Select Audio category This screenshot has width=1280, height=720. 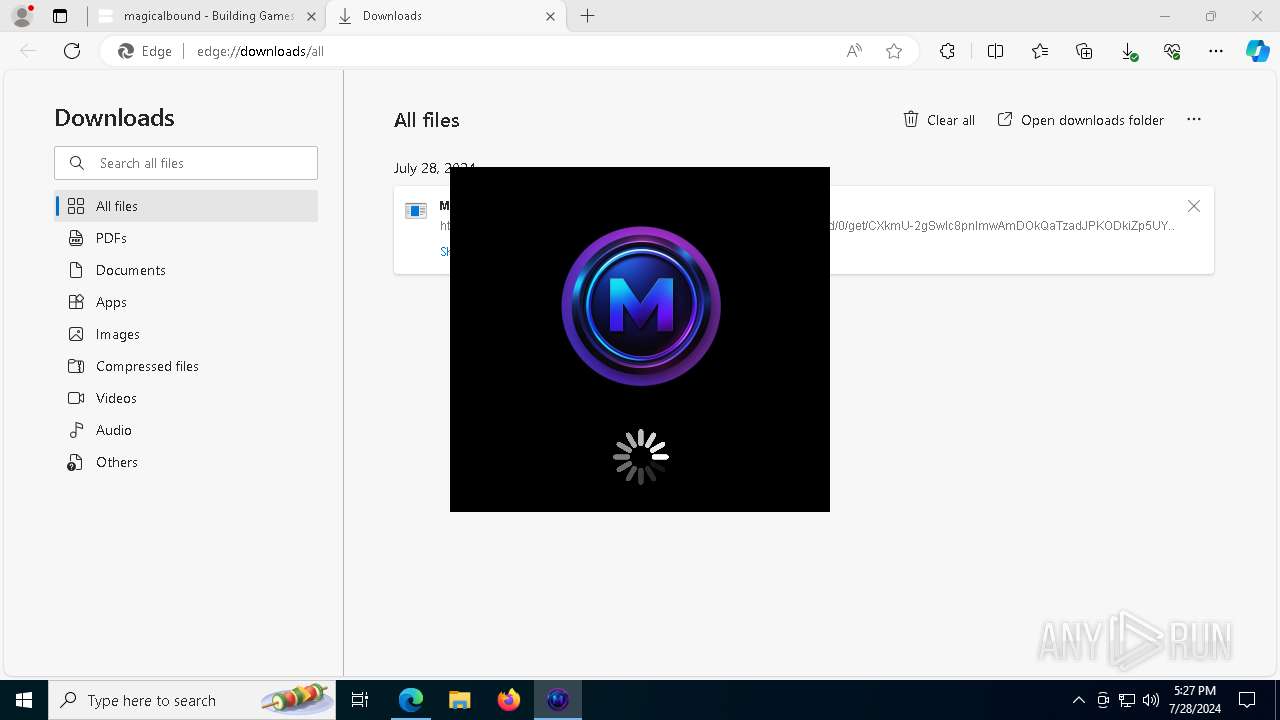[187, 430]
